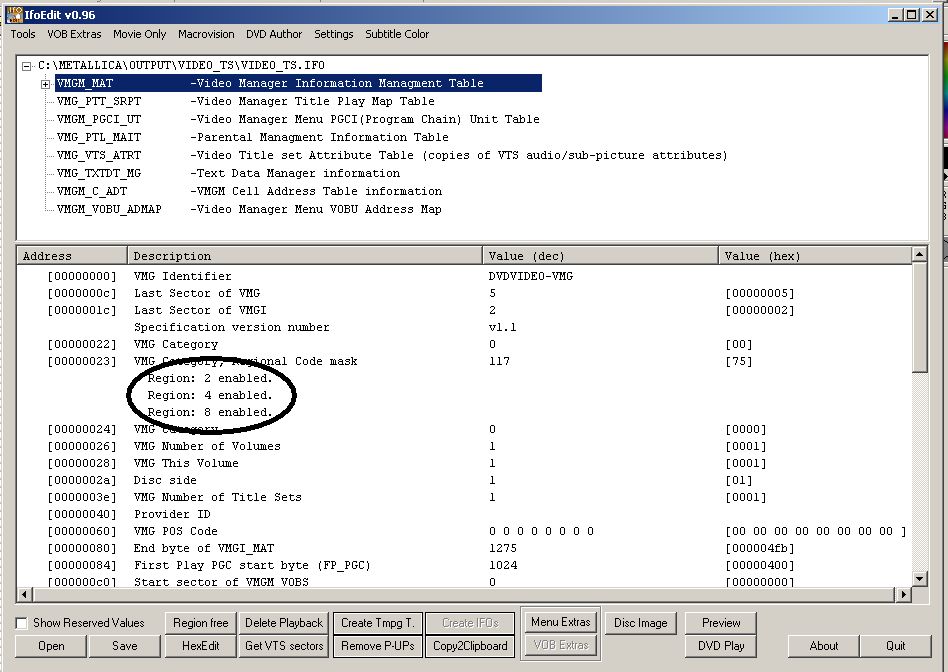Click the horizontal scrollbar right arrow
Screen dimensions: 948x672
[903, 595]
